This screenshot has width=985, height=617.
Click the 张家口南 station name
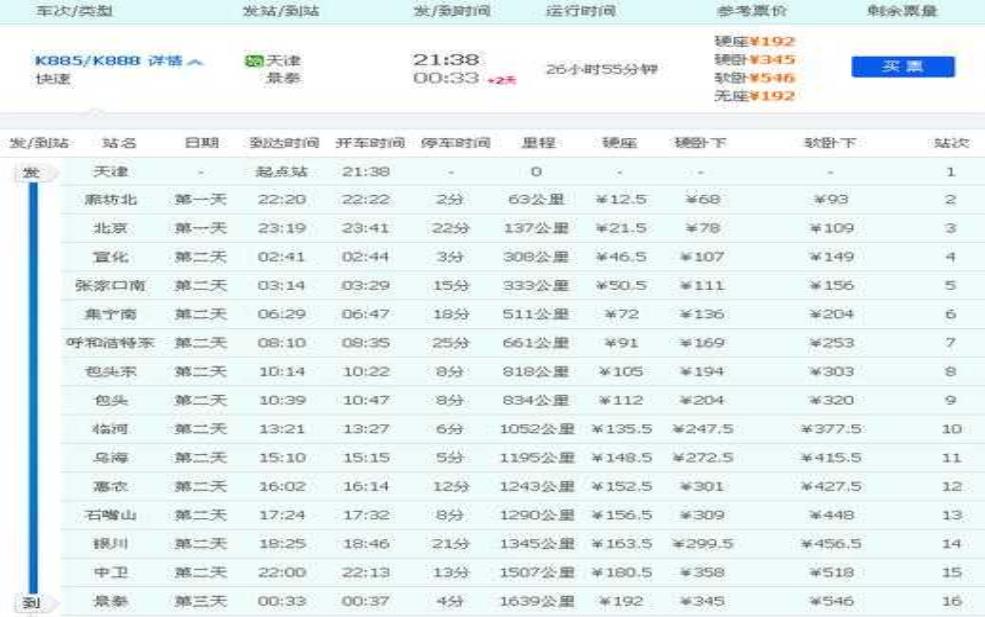point(112,286)
